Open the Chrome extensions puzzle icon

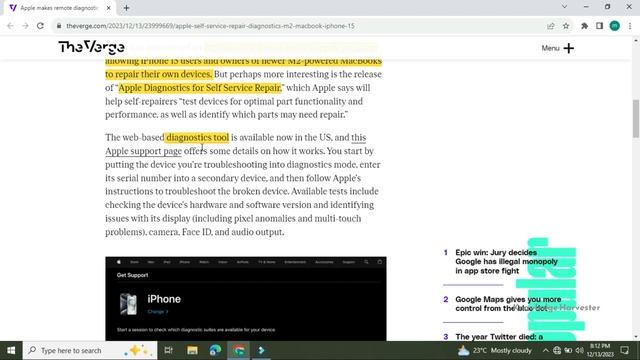[584, 26]
